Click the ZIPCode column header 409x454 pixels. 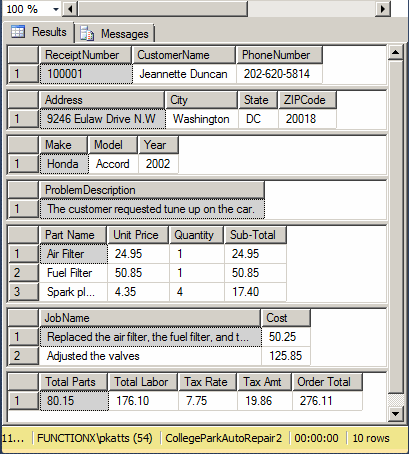pos(307,100)
